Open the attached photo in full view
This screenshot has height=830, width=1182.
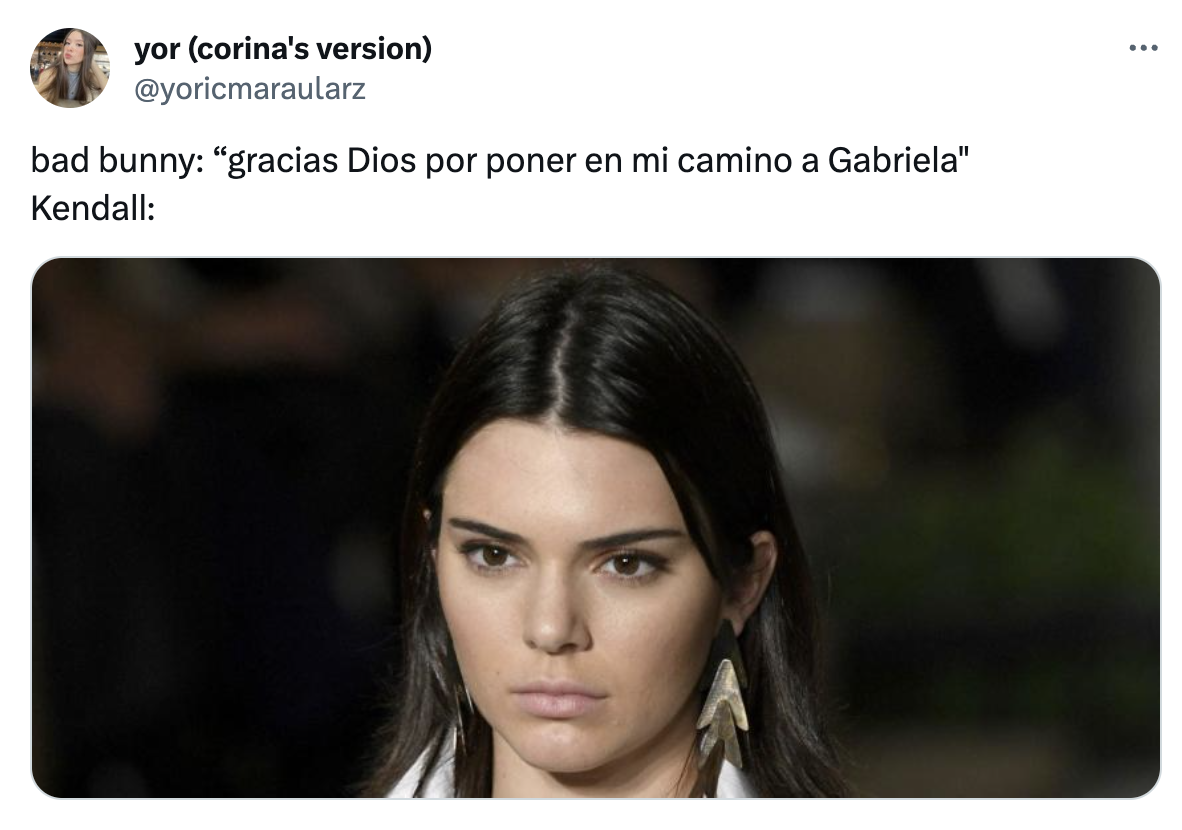[x=596, y=528]
